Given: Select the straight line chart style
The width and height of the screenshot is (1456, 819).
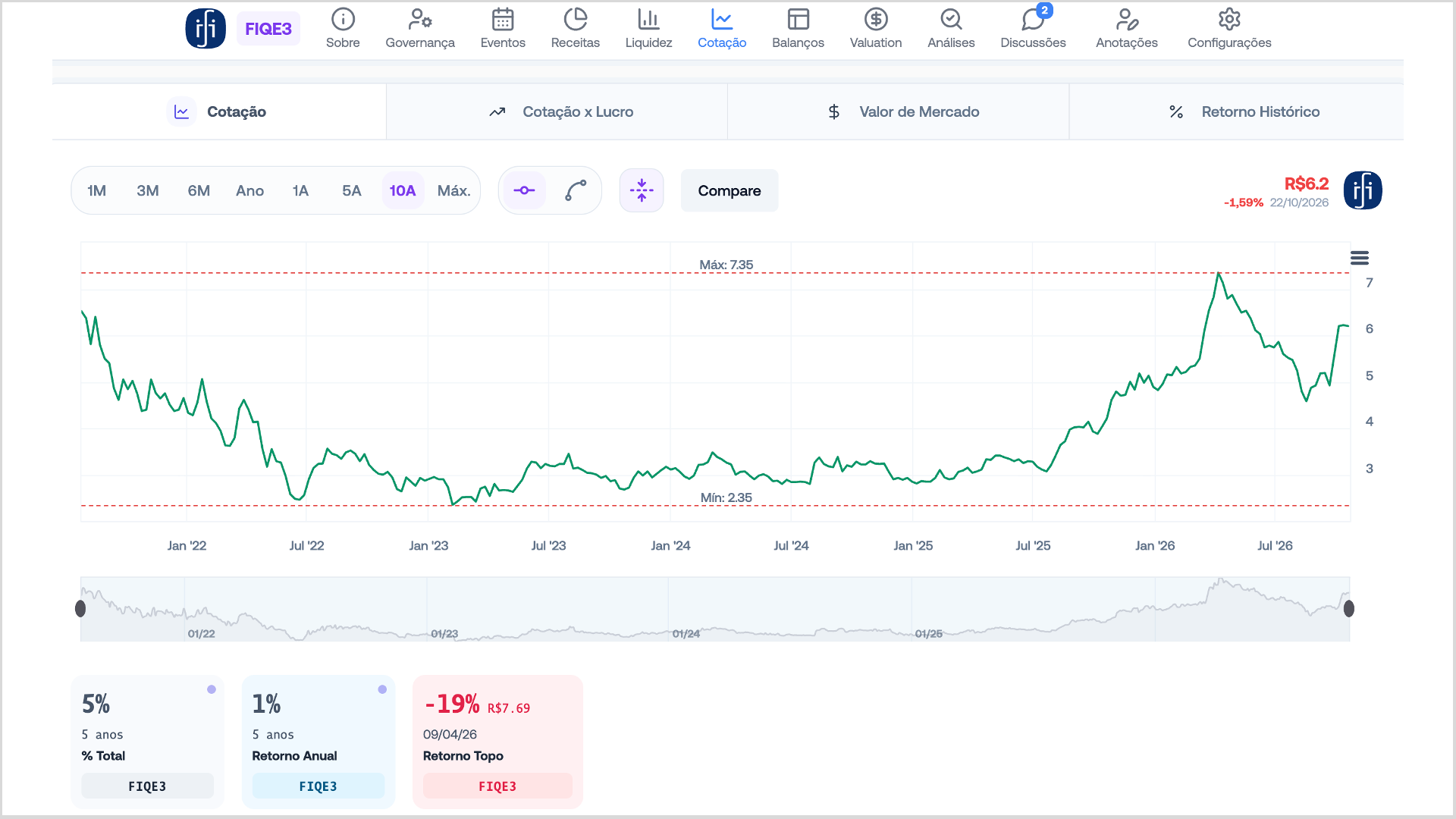Looking at the screenshot, I should click(x=524, y=190).
